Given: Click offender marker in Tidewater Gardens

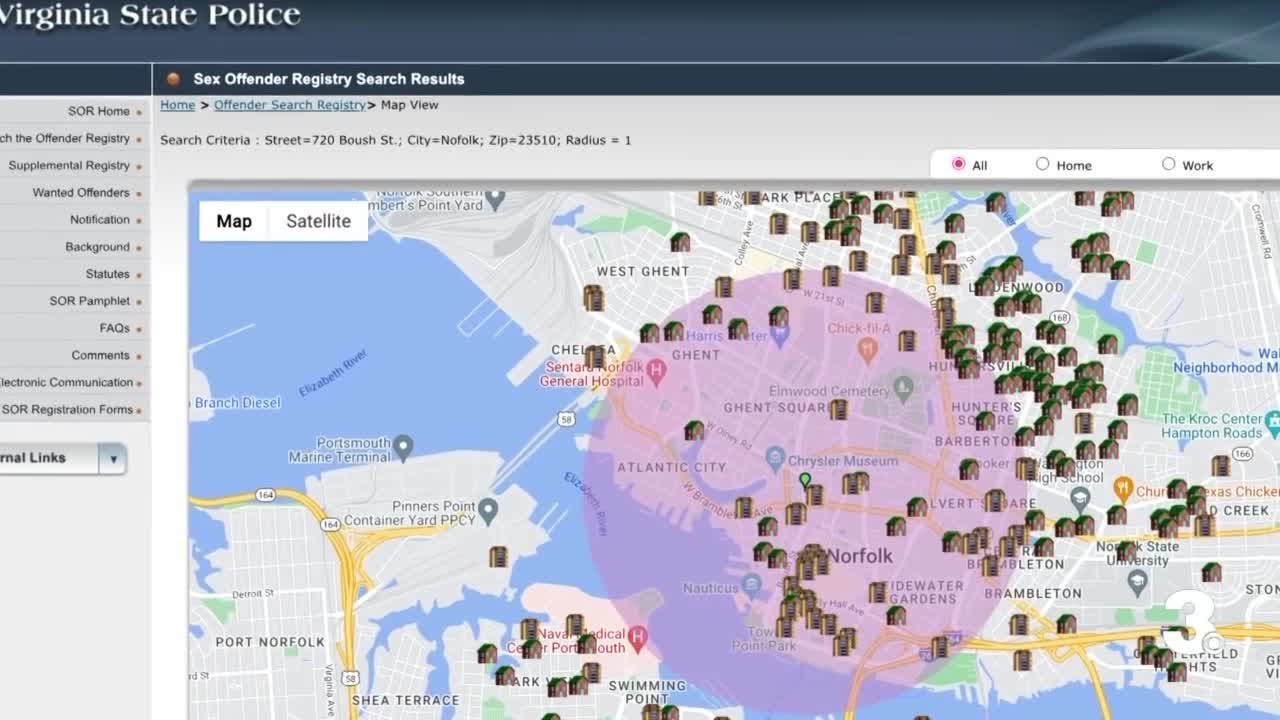Looking at the screenshot, I should tap(877, 592).
